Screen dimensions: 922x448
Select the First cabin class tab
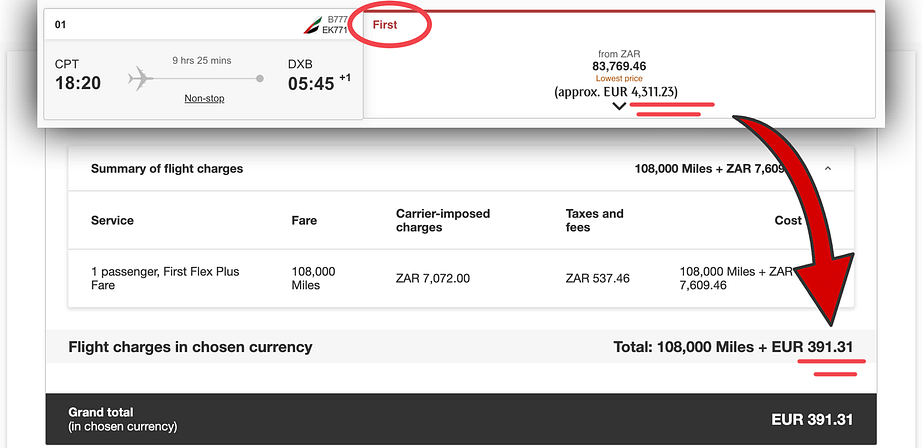385,24
